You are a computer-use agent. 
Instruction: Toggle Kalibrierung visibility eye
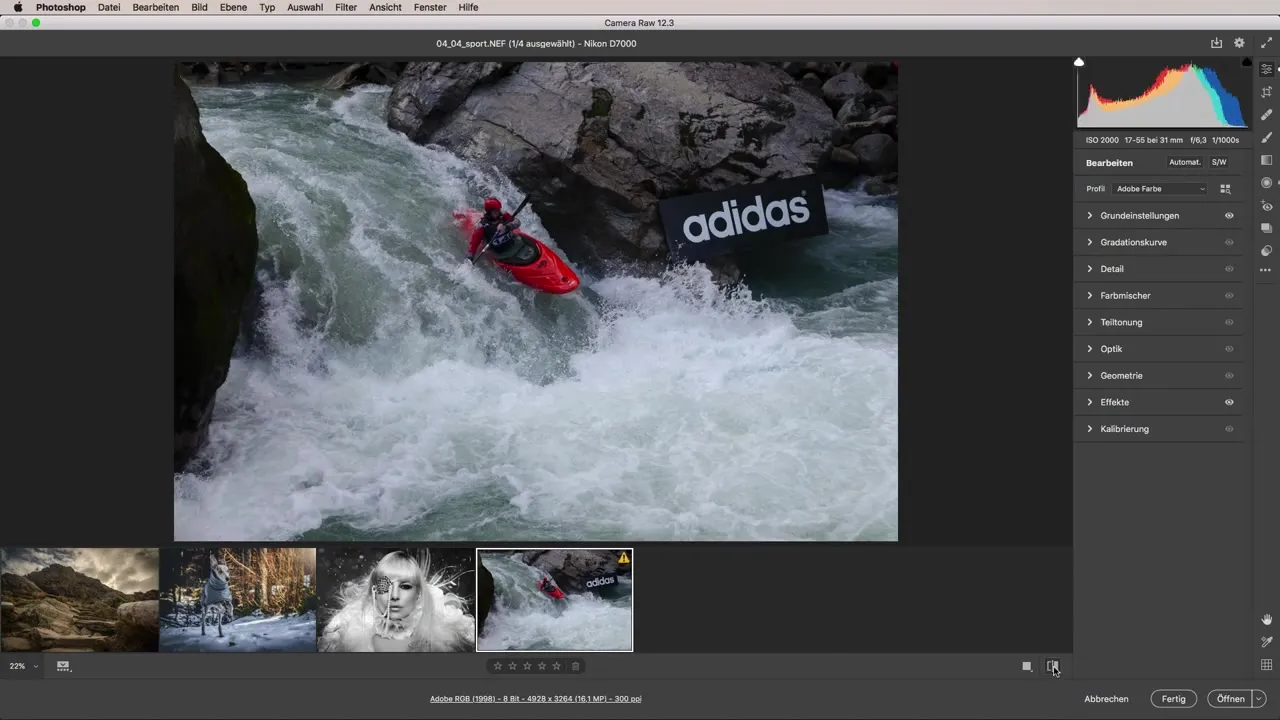1229,429
